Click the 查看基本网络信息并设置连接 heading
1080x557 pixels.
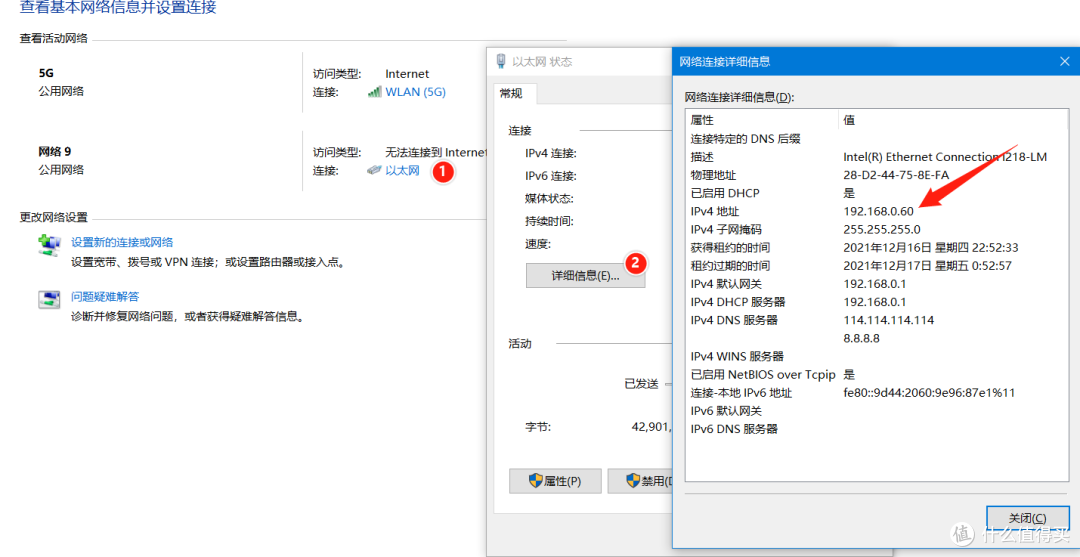(x=118, y=8)
